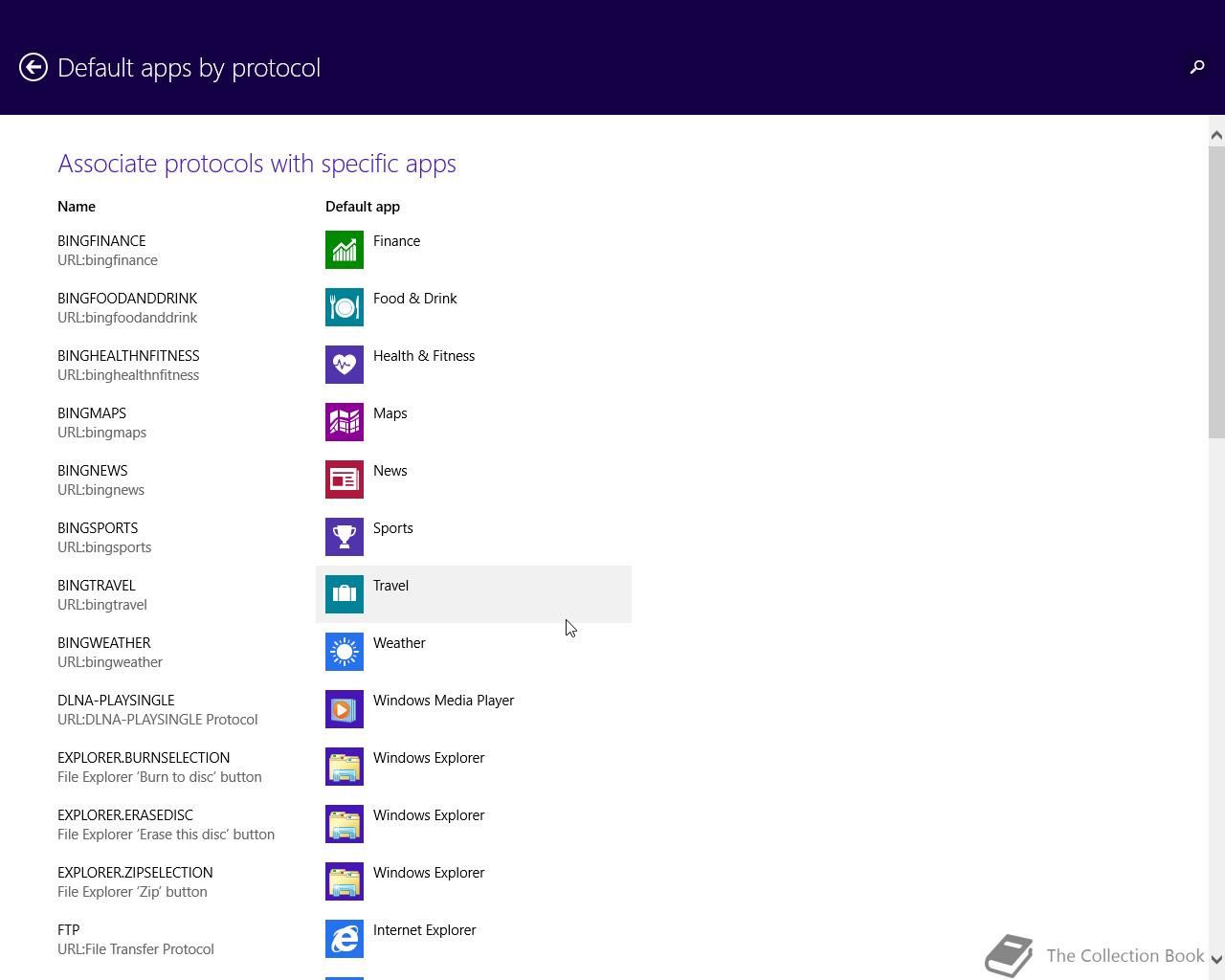Click the vertical scrollbar thumb

1216,292
